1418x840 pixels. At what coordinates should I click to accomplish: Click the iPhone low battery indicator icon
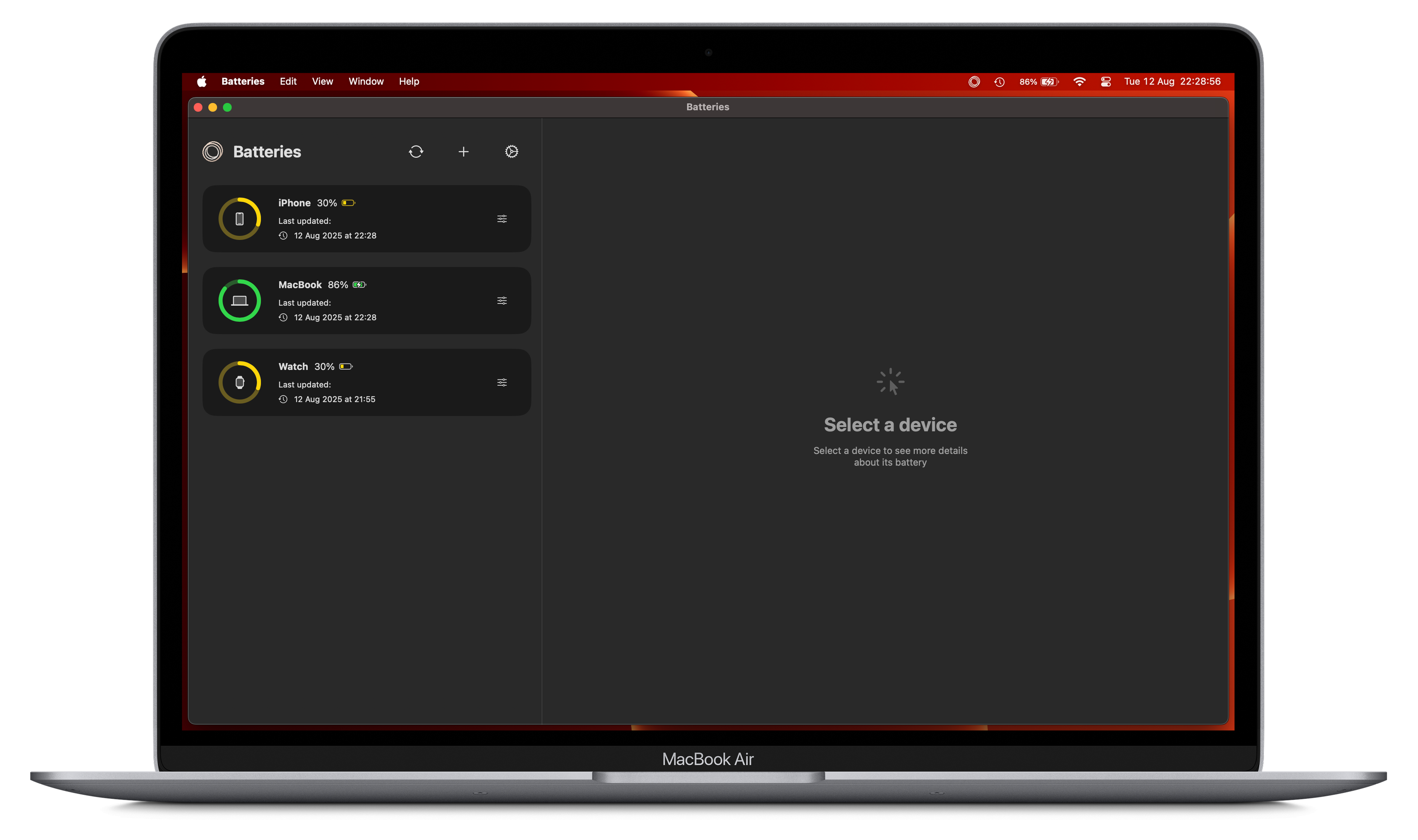[x=348, y=203]
